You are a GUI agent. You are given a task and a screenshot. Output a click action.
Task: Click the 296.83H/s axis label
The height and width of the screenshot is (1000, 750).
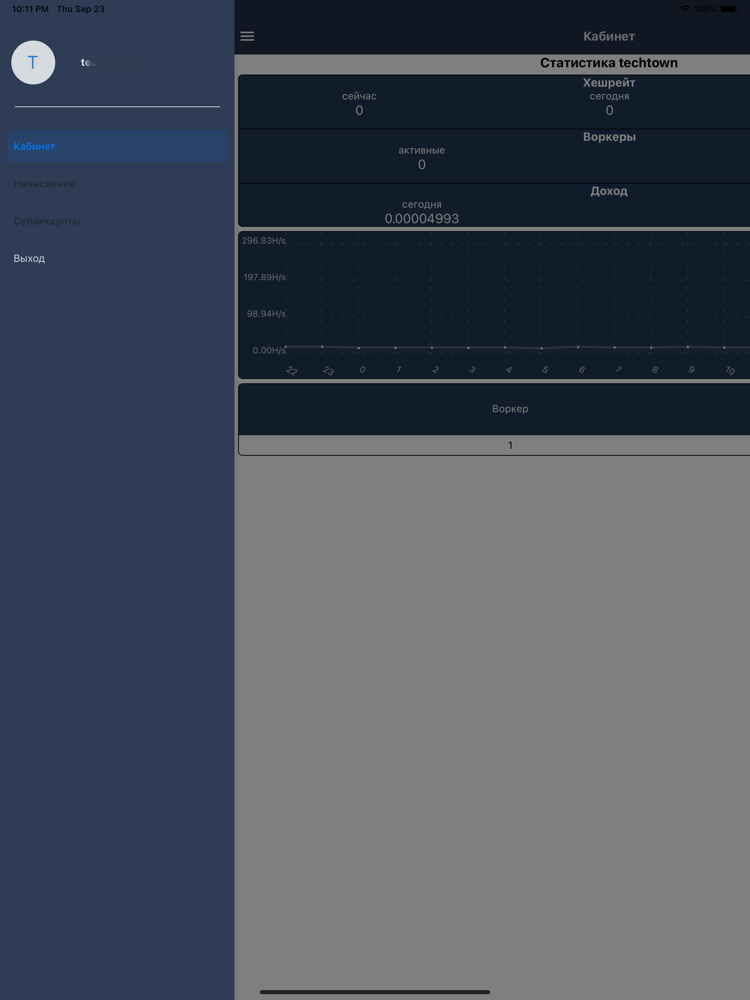click(263, 240)
